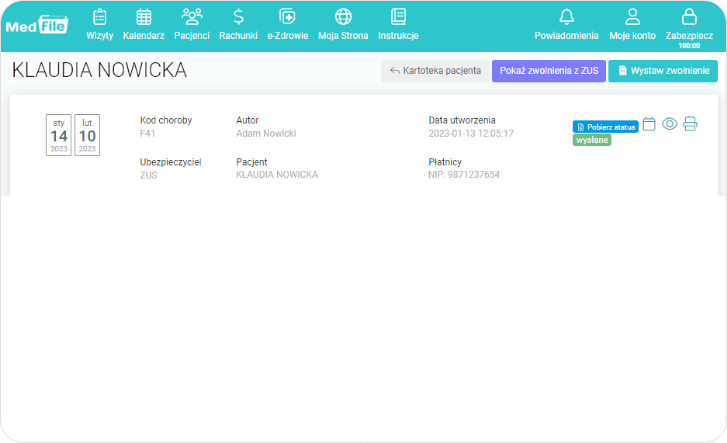Click Pobierz status button
This screenshot has width=727, height=443.
(605, 127)
